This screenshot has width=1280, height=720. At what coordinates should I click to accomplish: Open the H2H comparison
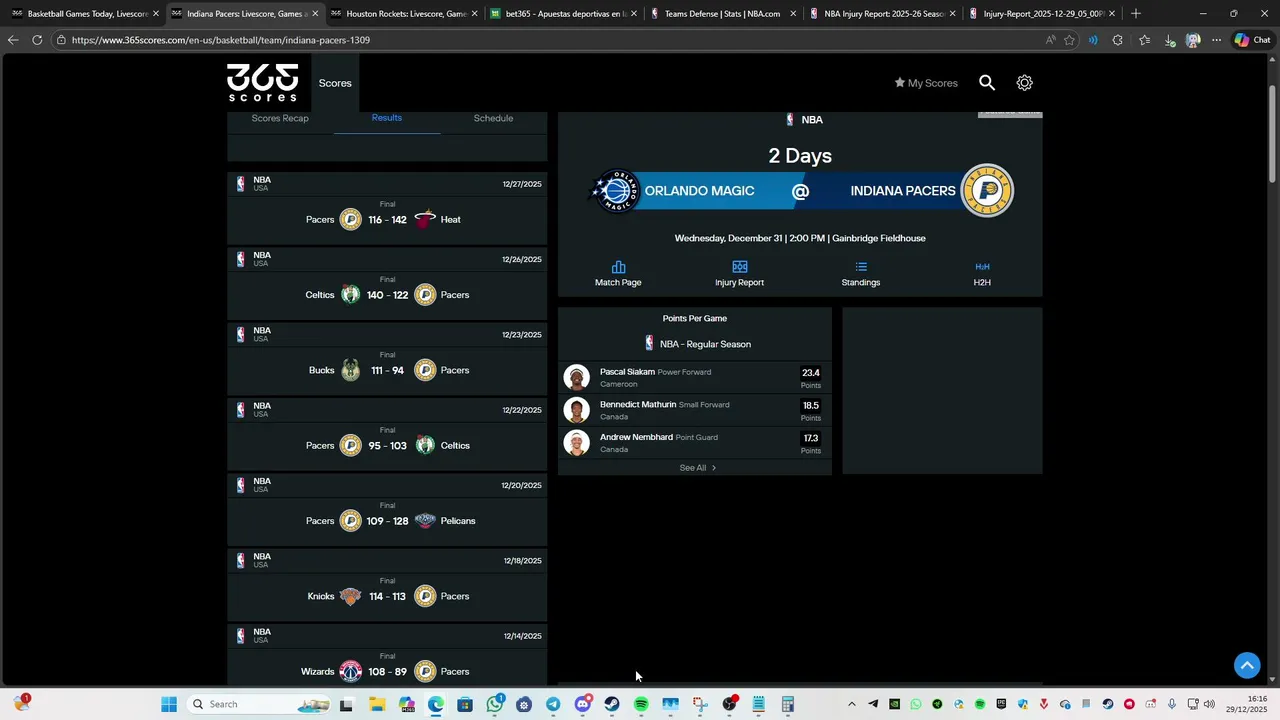(x=982, y=274)
